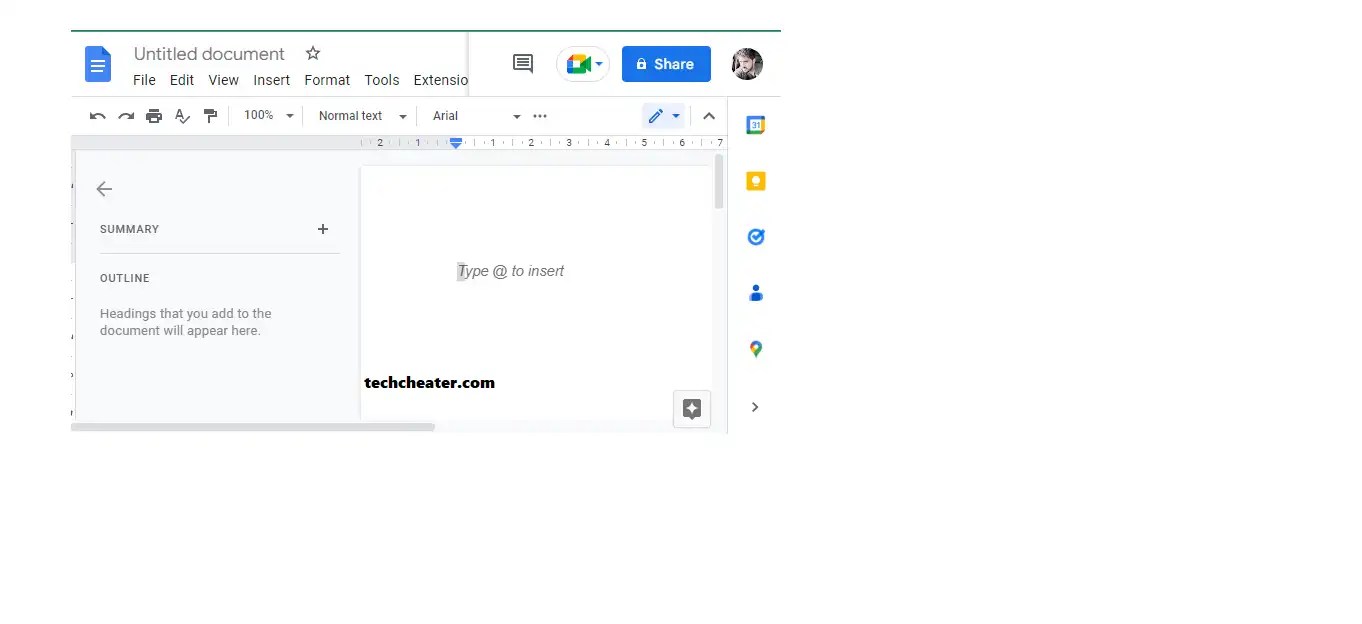Image resolution: width=1362 pixels, height=624 pixels.
Task: Open Google Maps in the side panel
Action: 755,348
